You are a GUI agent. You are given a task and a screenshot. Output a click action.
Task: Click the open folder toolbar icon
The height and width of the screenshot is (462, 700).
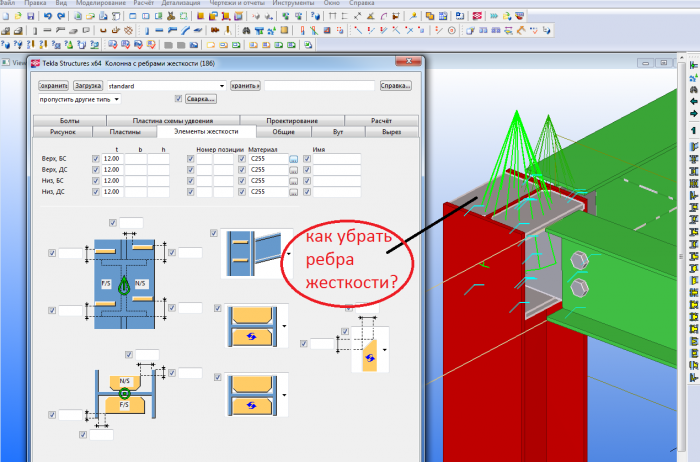[18, 16]
